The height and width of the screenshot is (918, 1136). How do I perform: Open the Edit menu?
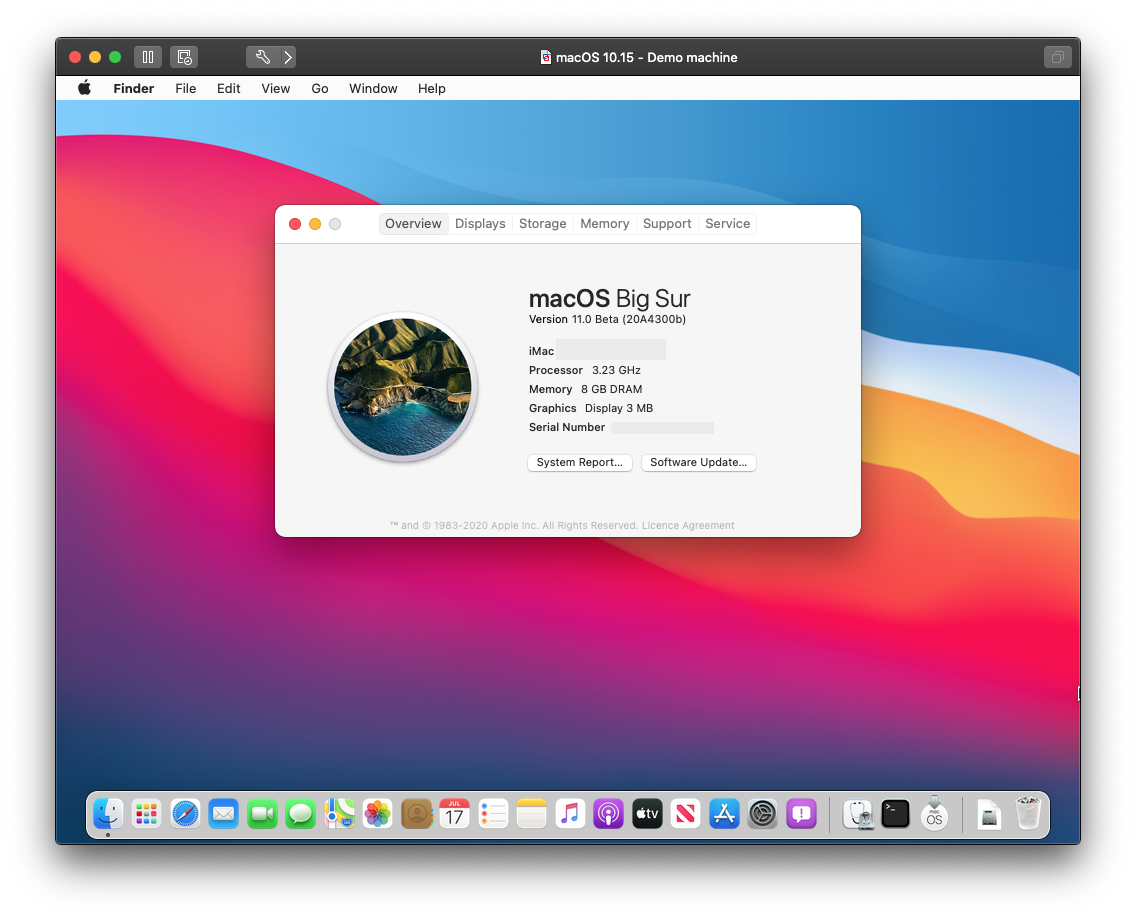pos(228,88)
